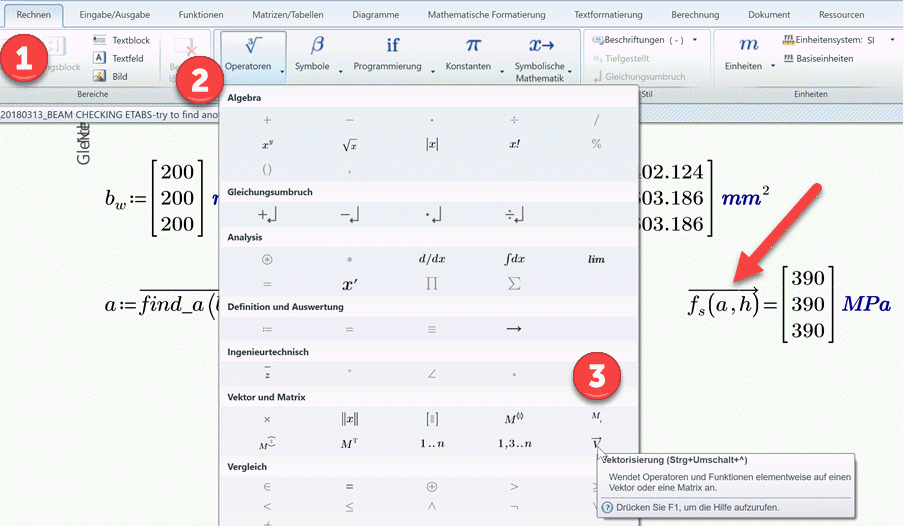Click the absolute value operator
Screen dimensions: 904x526
(431, 144)
